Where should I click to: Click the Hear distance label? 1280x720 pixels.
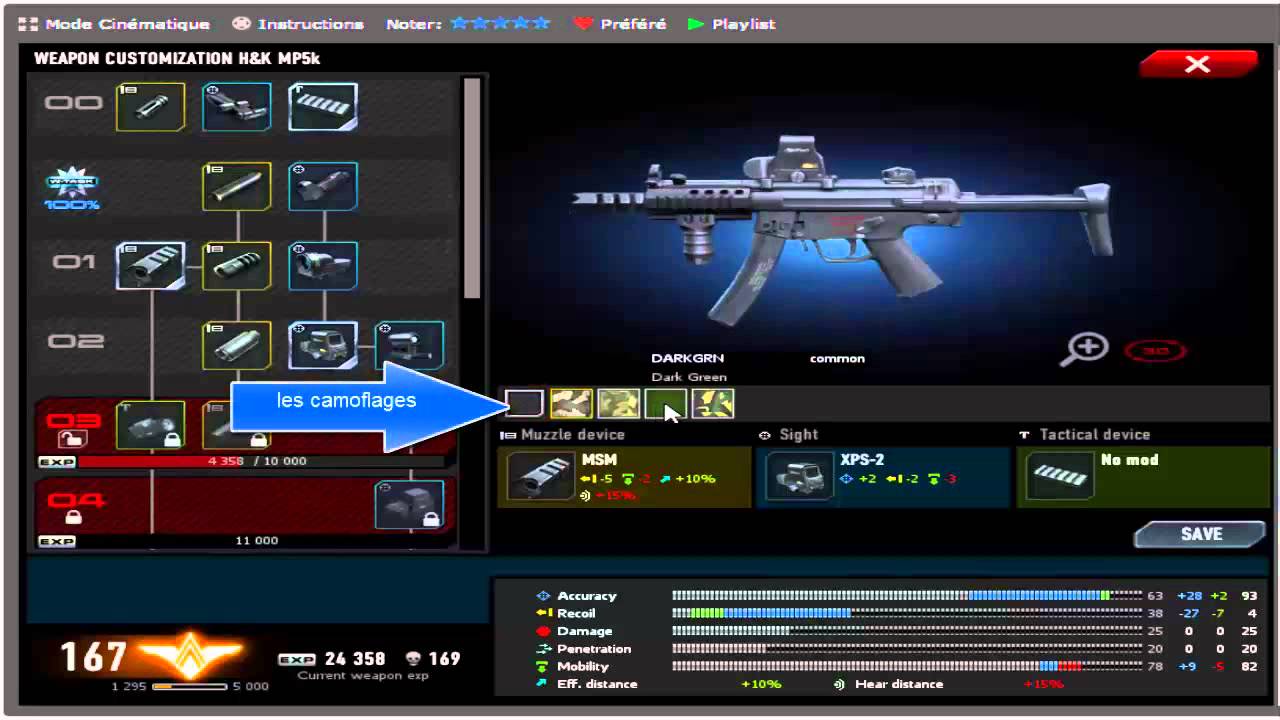[x=899, y=684]
